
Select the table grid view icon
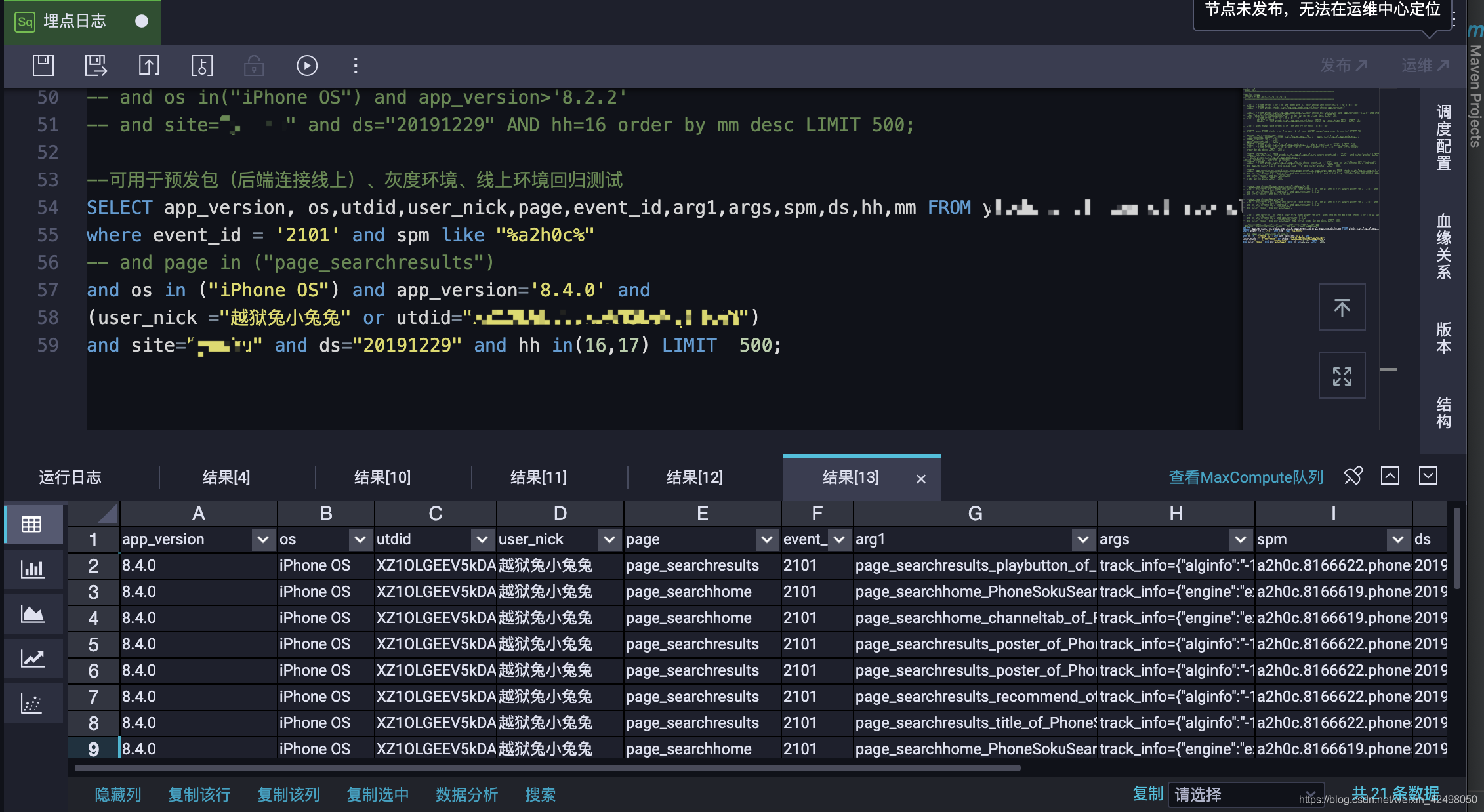coord(32,524)
